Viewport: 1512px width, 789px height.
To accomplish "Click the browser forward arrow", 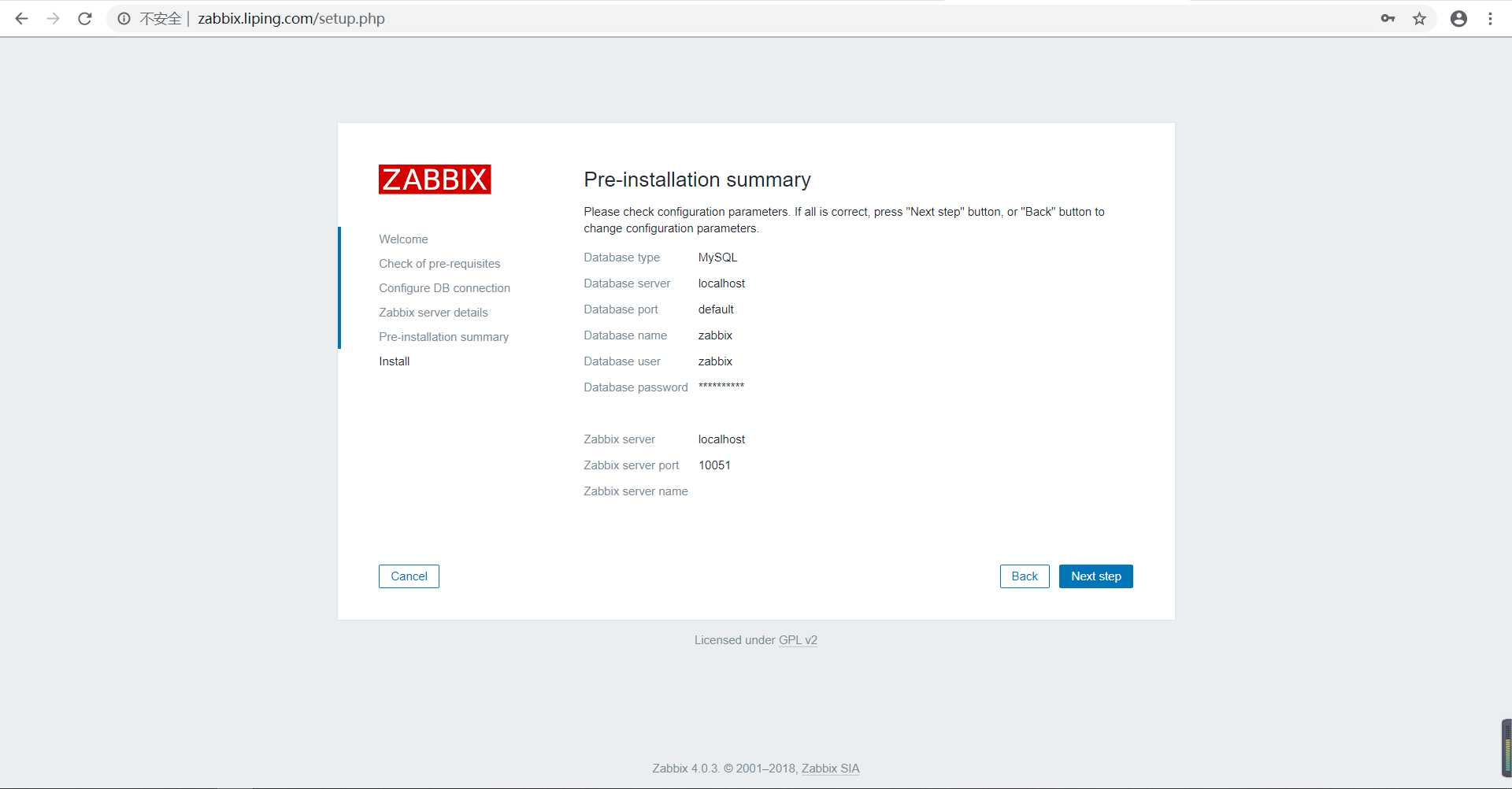I will click(x=53, y=18).
